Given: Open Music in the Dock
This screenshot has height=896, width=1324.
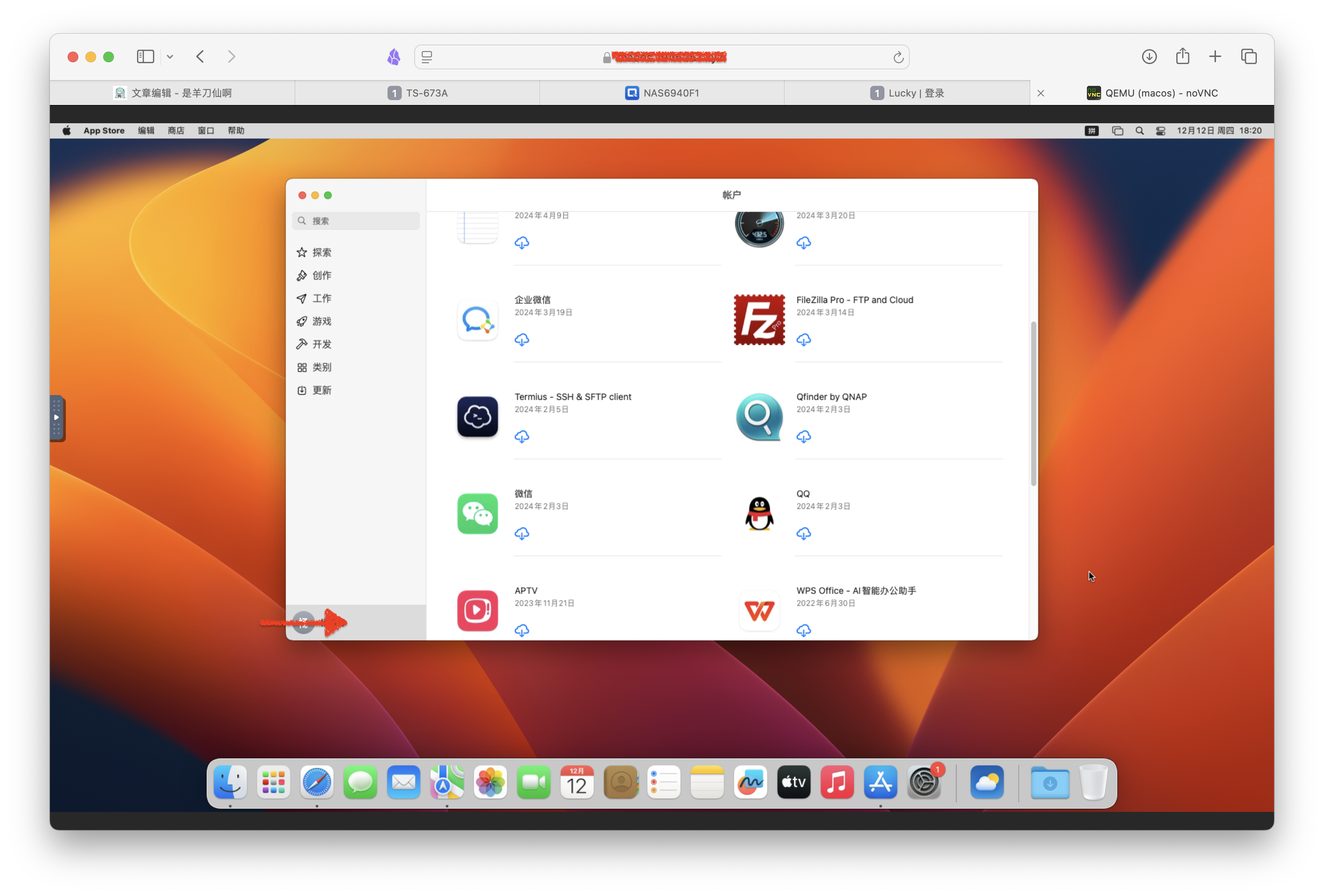Looking at the screenshot, I should coord(837,783).
